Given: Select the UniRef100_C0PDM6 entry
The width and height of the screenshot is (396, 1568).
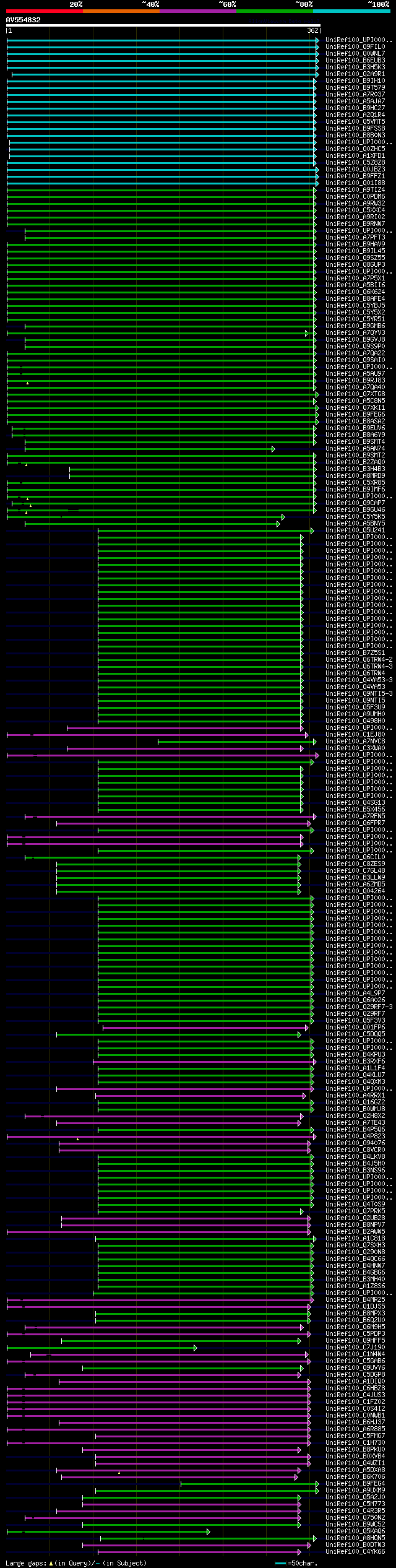Looking at the screenshot, I should (x=355, y=196).
